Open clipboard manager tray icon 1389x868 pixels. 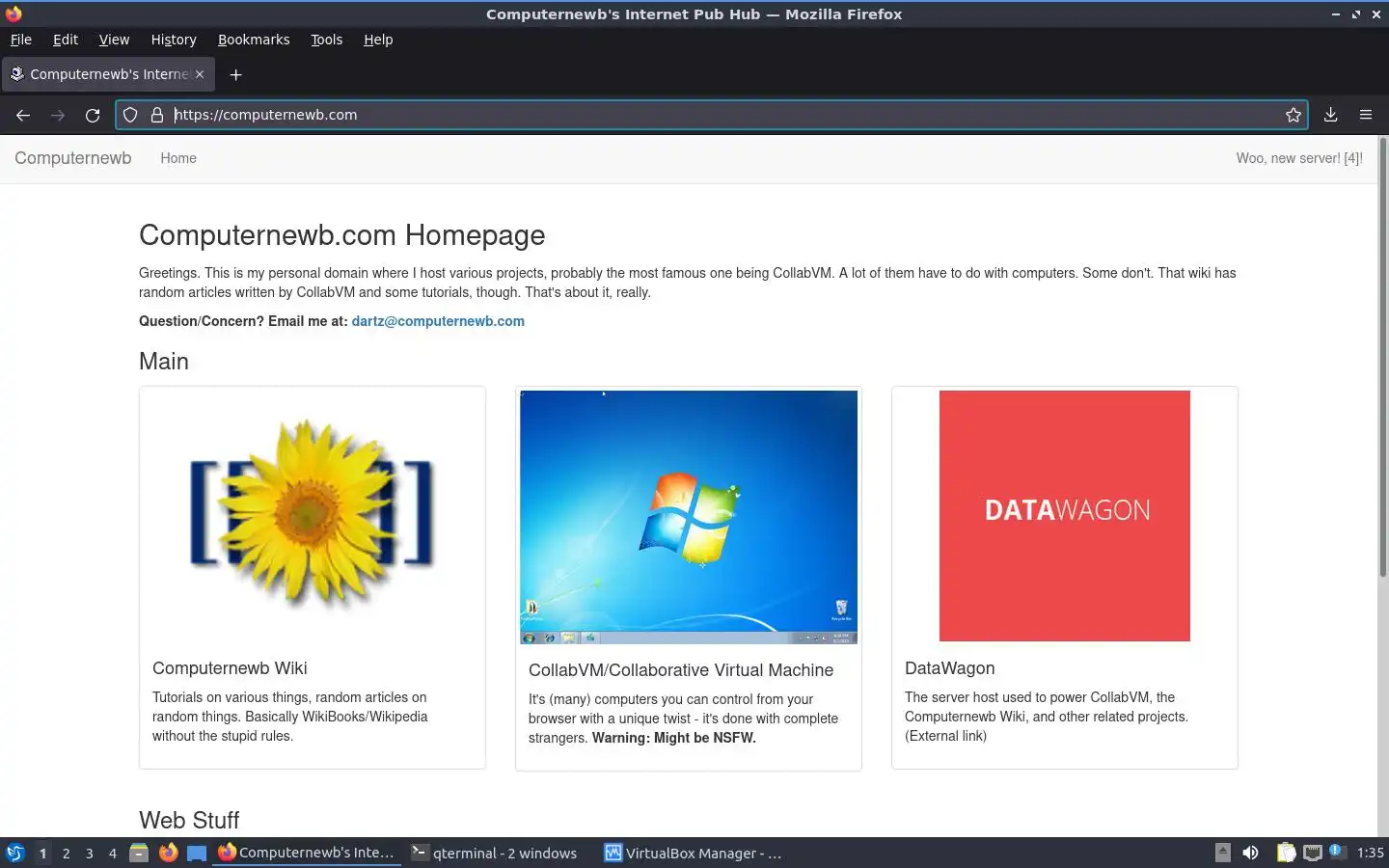pos(1286,853)
